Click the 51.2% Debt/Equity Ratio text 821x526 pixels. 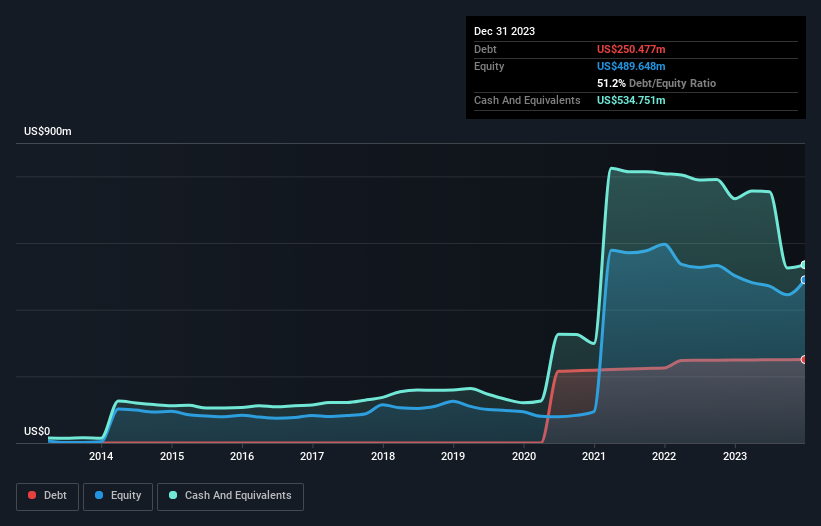point(656,83)
